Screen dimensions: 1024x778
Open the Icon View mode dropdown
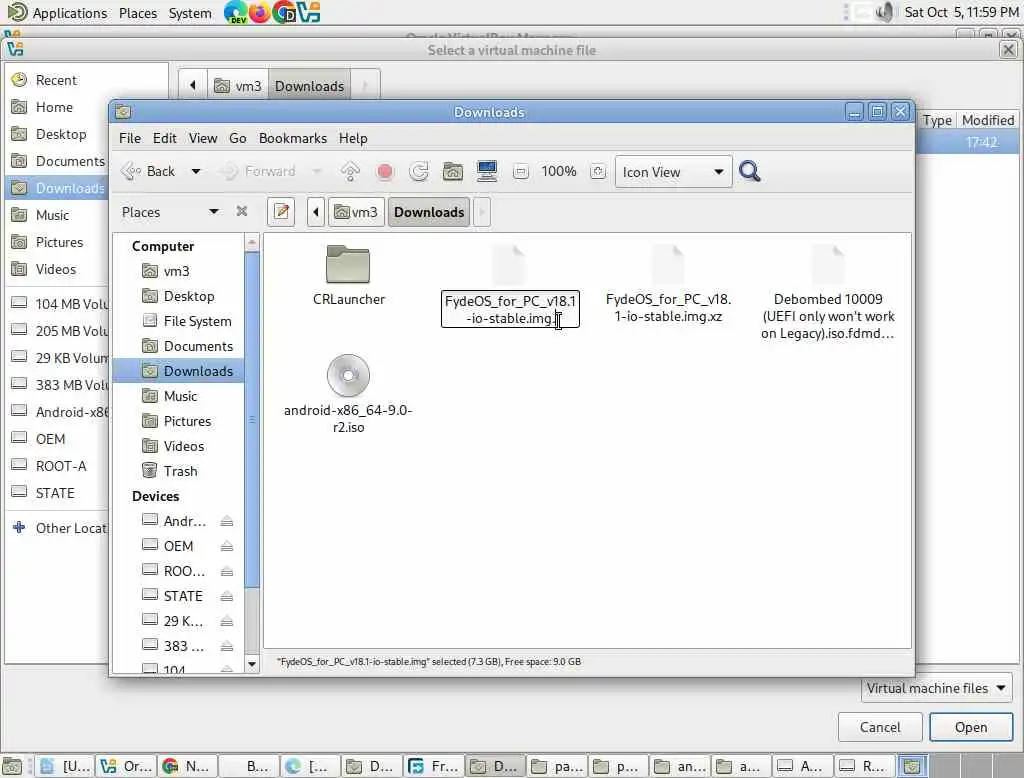coord(673,172)
